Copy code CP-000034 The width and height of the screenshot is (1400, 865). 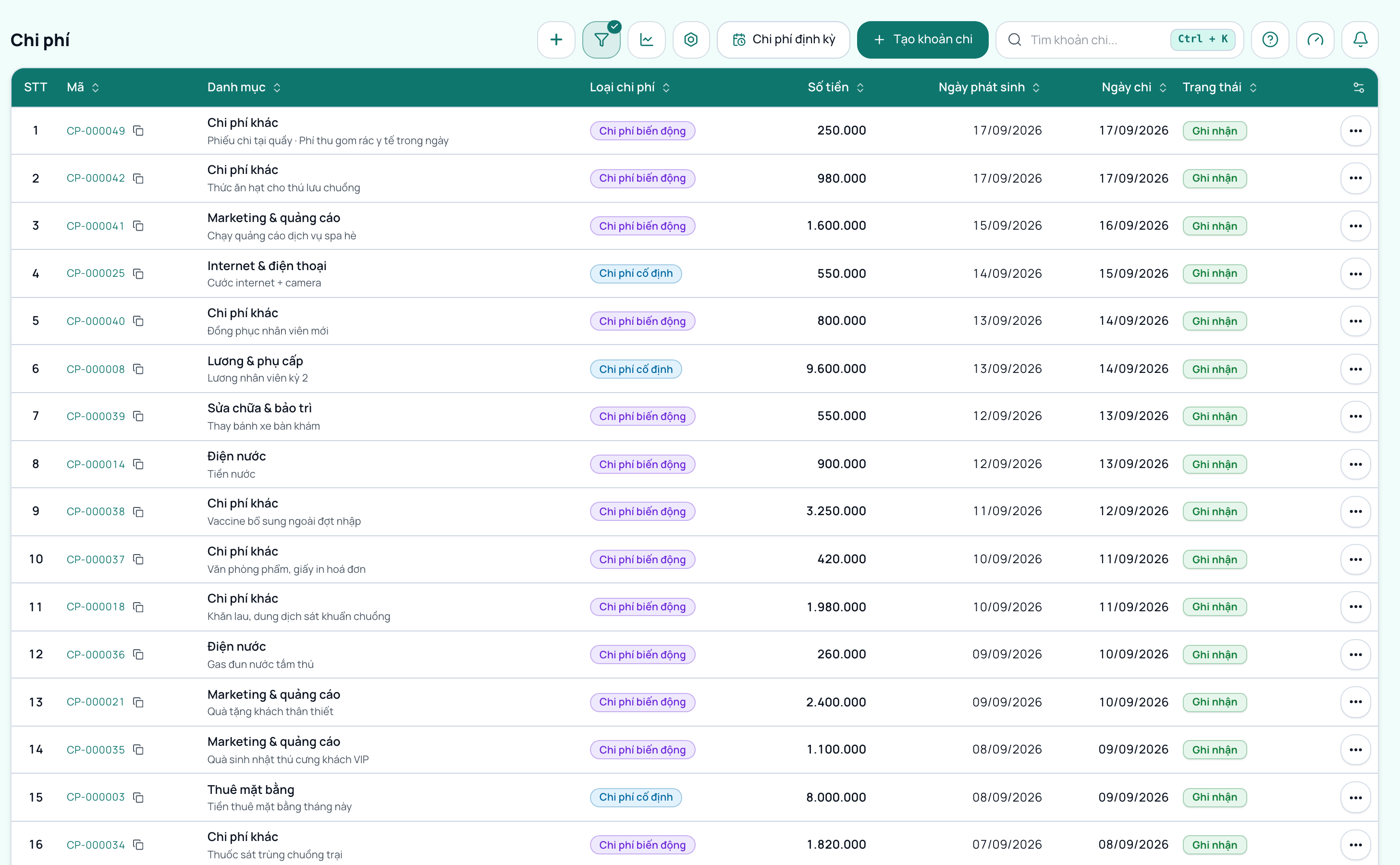138,844
